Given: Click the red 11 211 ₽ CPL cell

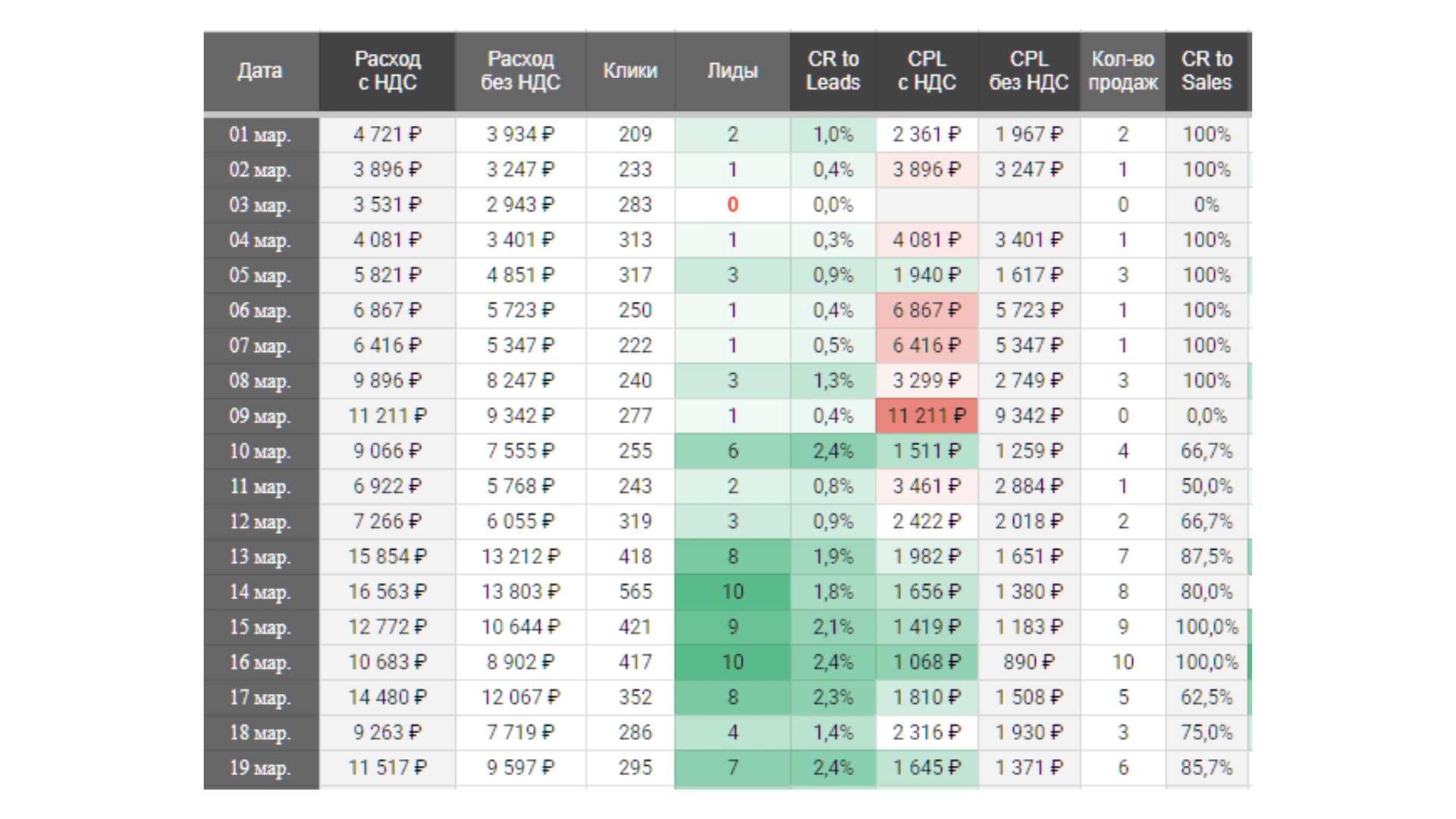Looking at the screenshot, I should [926, 416].
